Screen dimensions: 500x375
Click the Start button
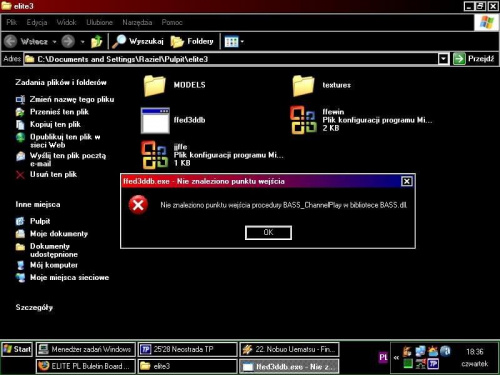pyautogui.click(x=17, y=349)
